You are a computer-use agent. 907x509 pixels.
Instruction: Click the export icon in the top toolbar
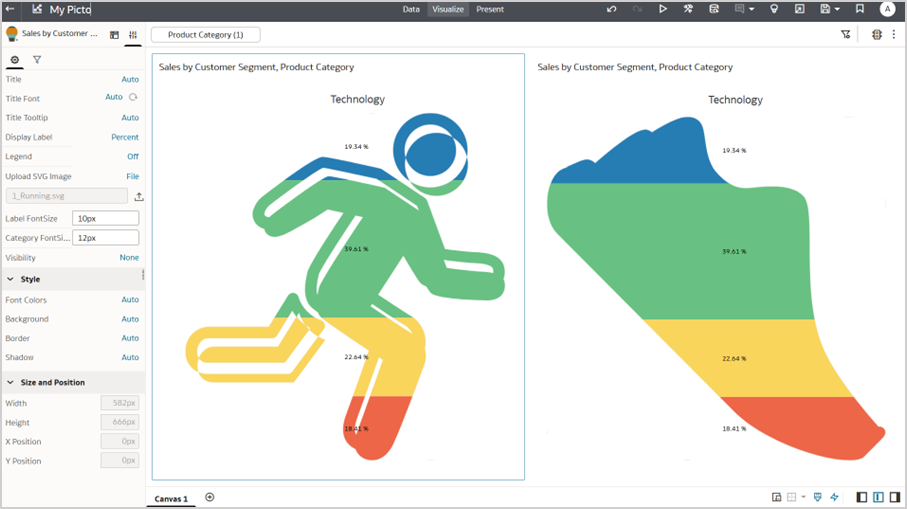point(799,9)
